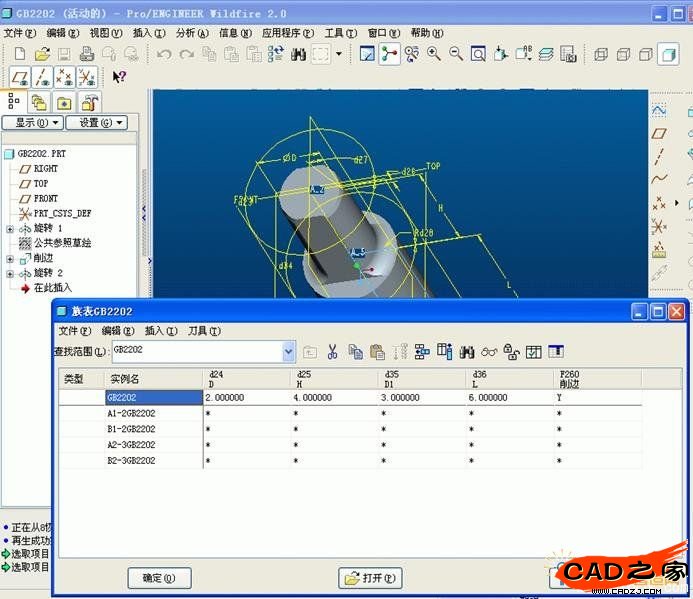This screenshot has width=693, height=599.
Task: Click the find binoculars icon in main toolbar
Action: click(298, 54)
